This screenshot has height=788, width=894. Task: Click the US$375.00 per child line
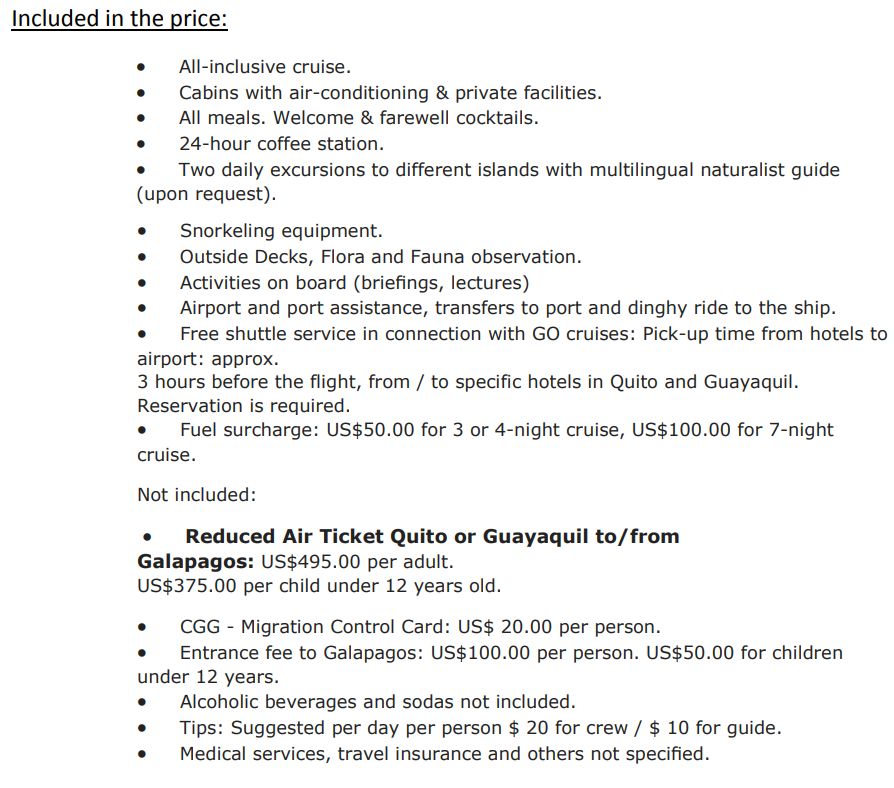point(319,586)
